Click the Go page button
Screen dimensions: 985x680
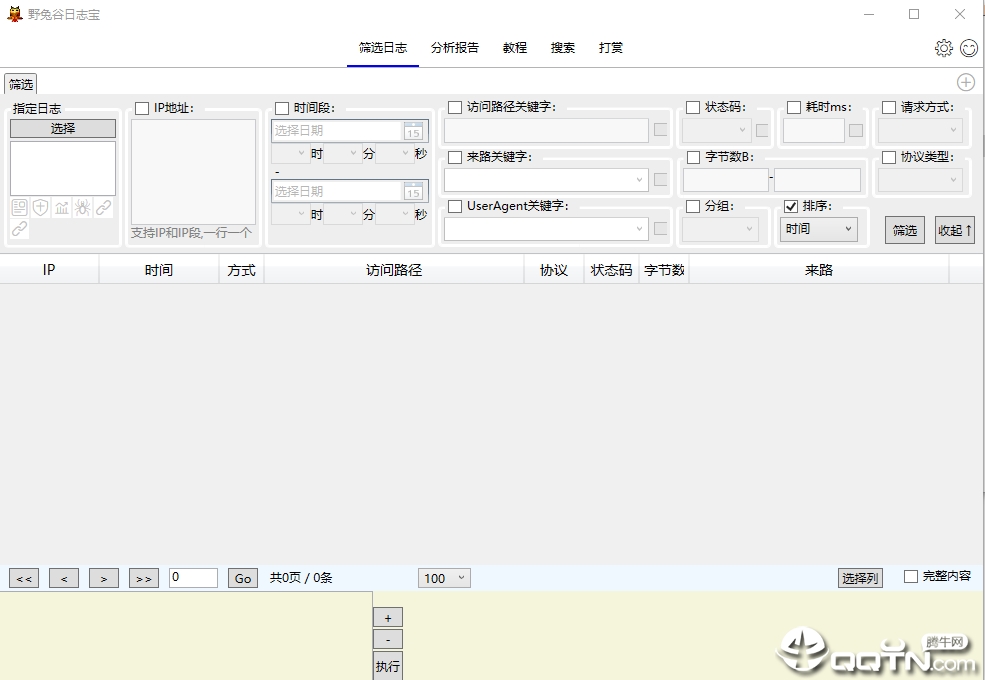(x=243, y=578)
